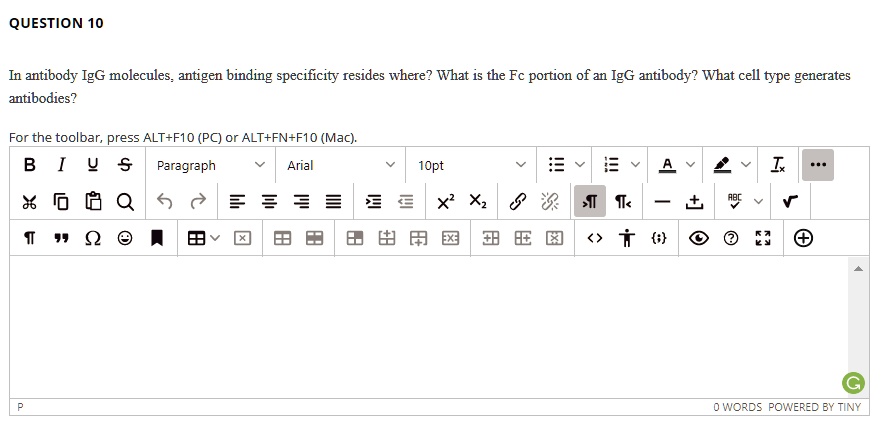Open the source code view icon

(x=595, y=238)
